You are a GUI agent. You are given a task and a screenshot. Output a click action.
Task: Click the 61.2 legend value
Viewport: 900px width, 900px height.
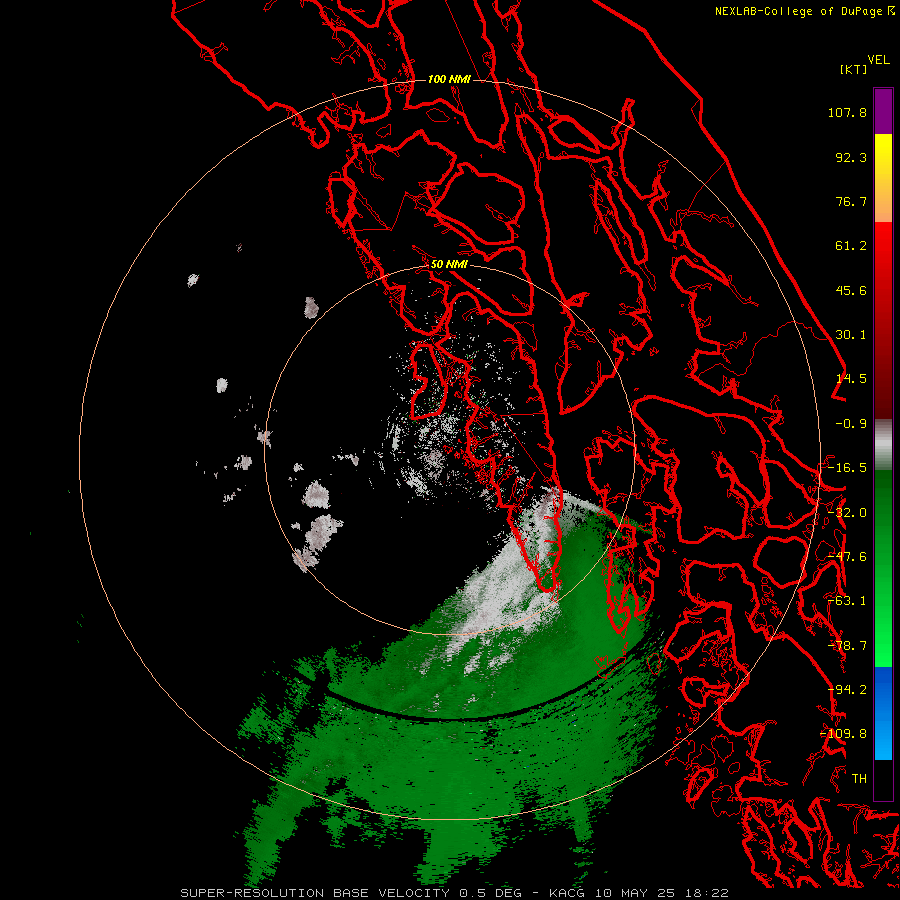851,246
